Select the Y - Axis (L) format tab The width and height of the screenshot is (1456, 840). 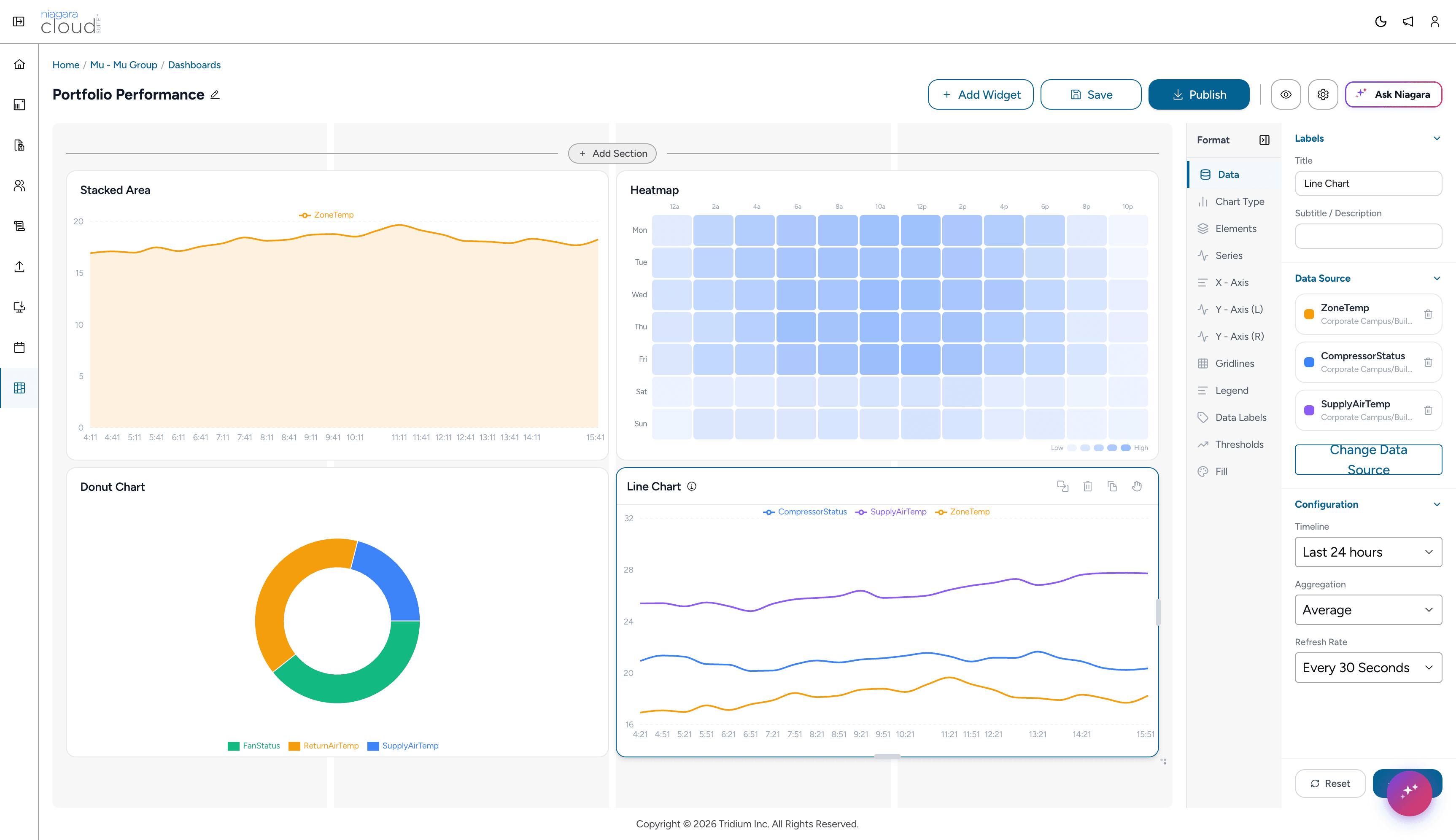point(1233,310)
